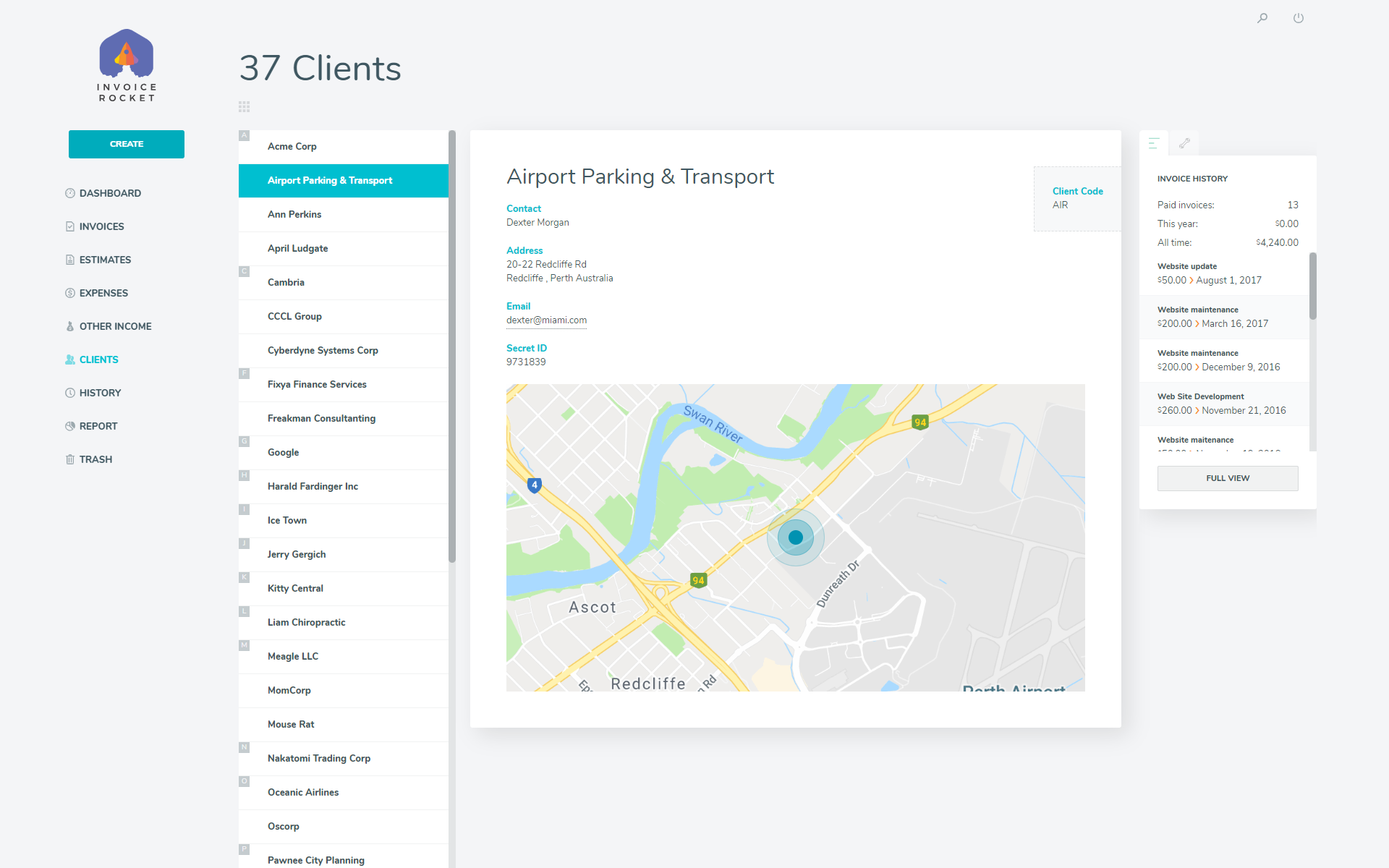Open the Website update August invoice
This screenshot has width=1389, height=868.
pos(1210,273)
